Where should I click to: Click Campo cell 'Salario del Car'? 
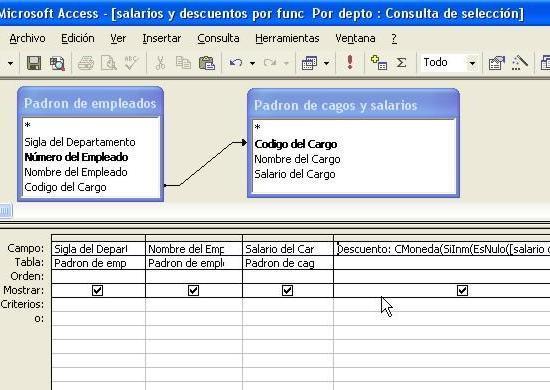(288, 249)
